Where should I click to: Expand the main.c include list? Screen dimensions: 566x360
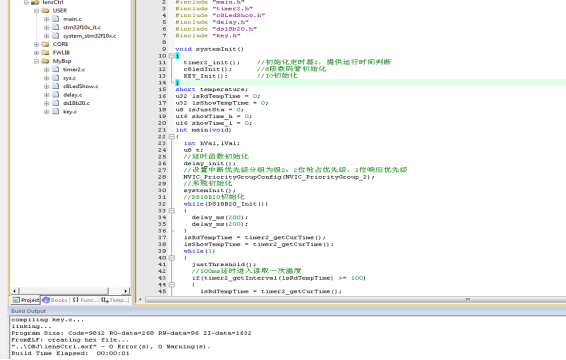coord(47,19)
